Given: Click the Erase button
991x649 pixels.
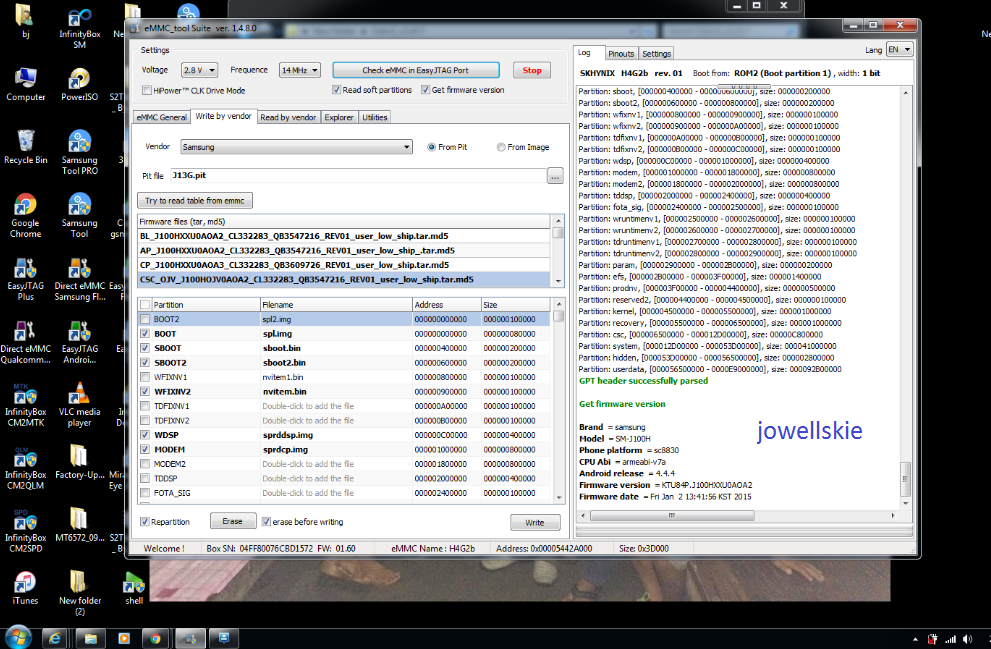Looking at the screenshot, I should pos(233,521).
